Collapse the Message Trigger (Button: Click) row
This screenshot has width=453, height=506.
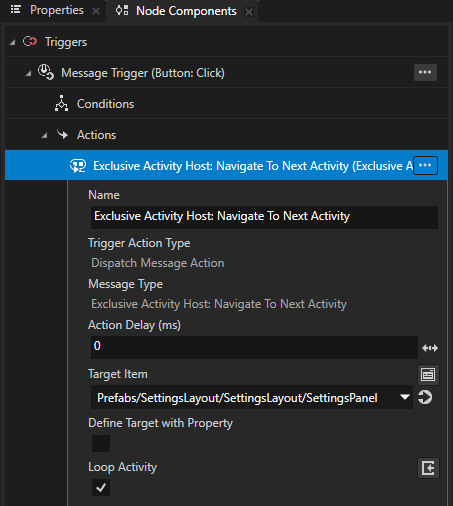pos(28,73)
